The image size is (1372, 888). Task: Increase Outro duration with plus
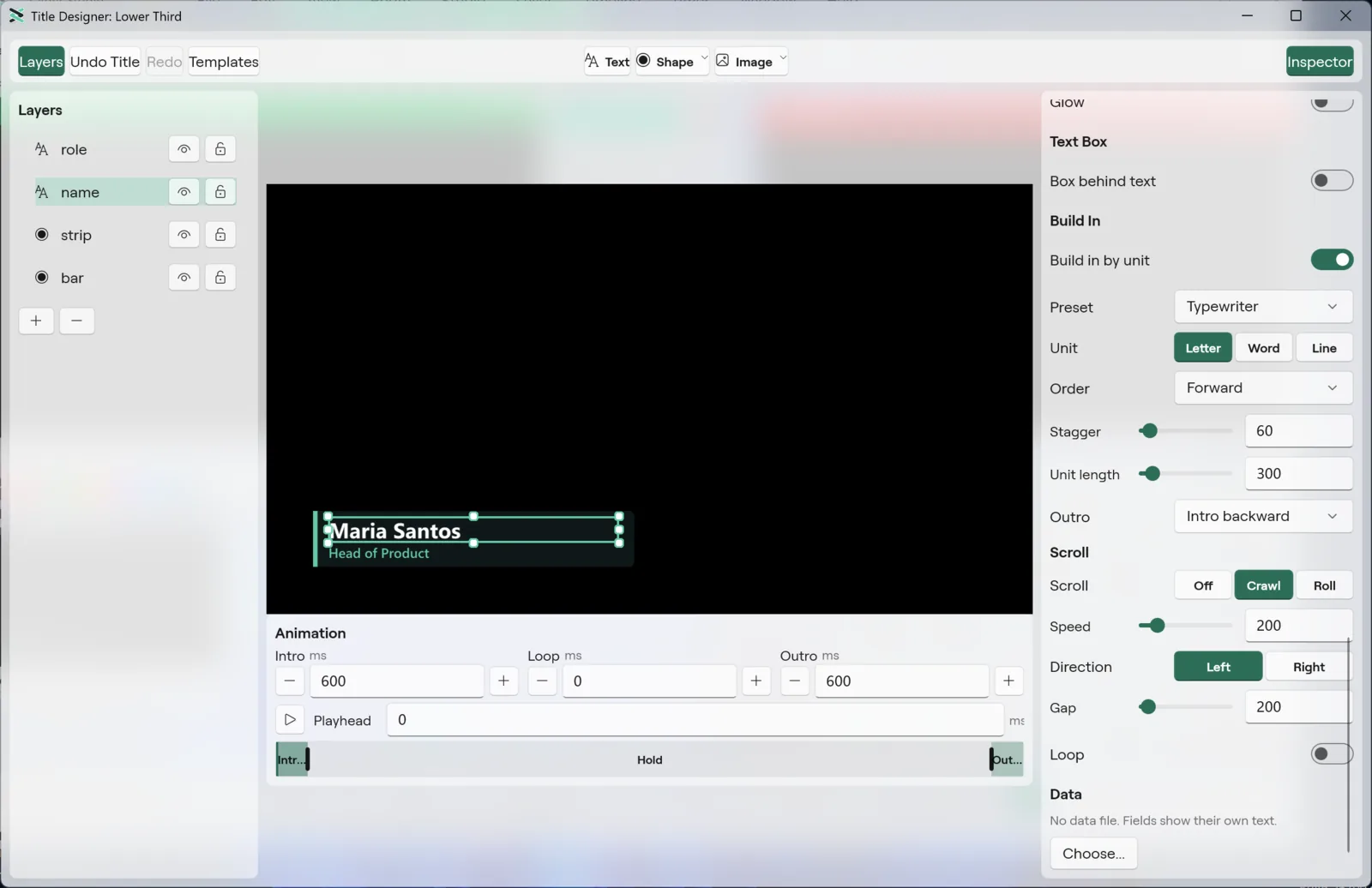click(x=1008, y=681)
